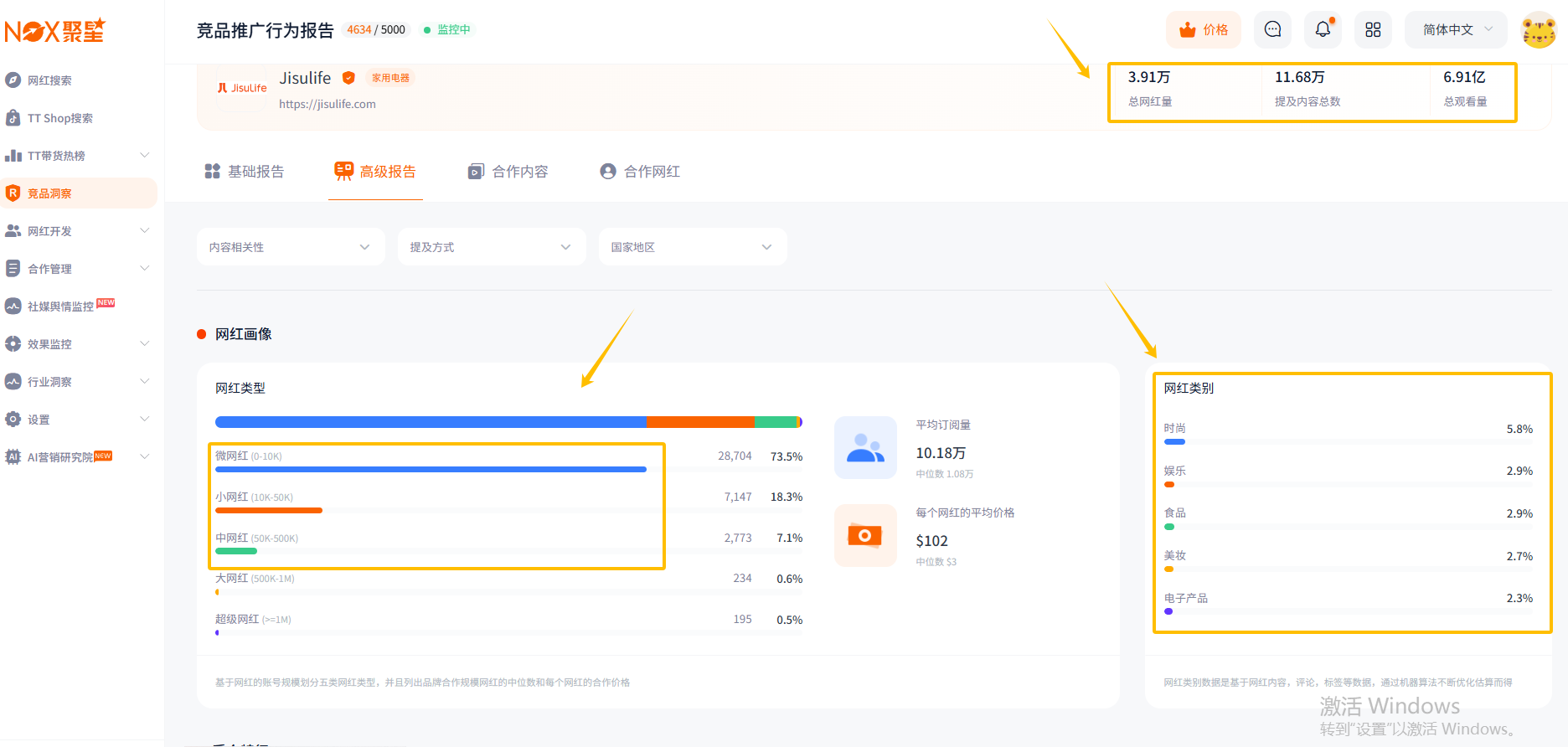Viewport: 1568px width, 747px height.
Task: Click the NOX聚星 logo
Action: click(x=55, y=31)
